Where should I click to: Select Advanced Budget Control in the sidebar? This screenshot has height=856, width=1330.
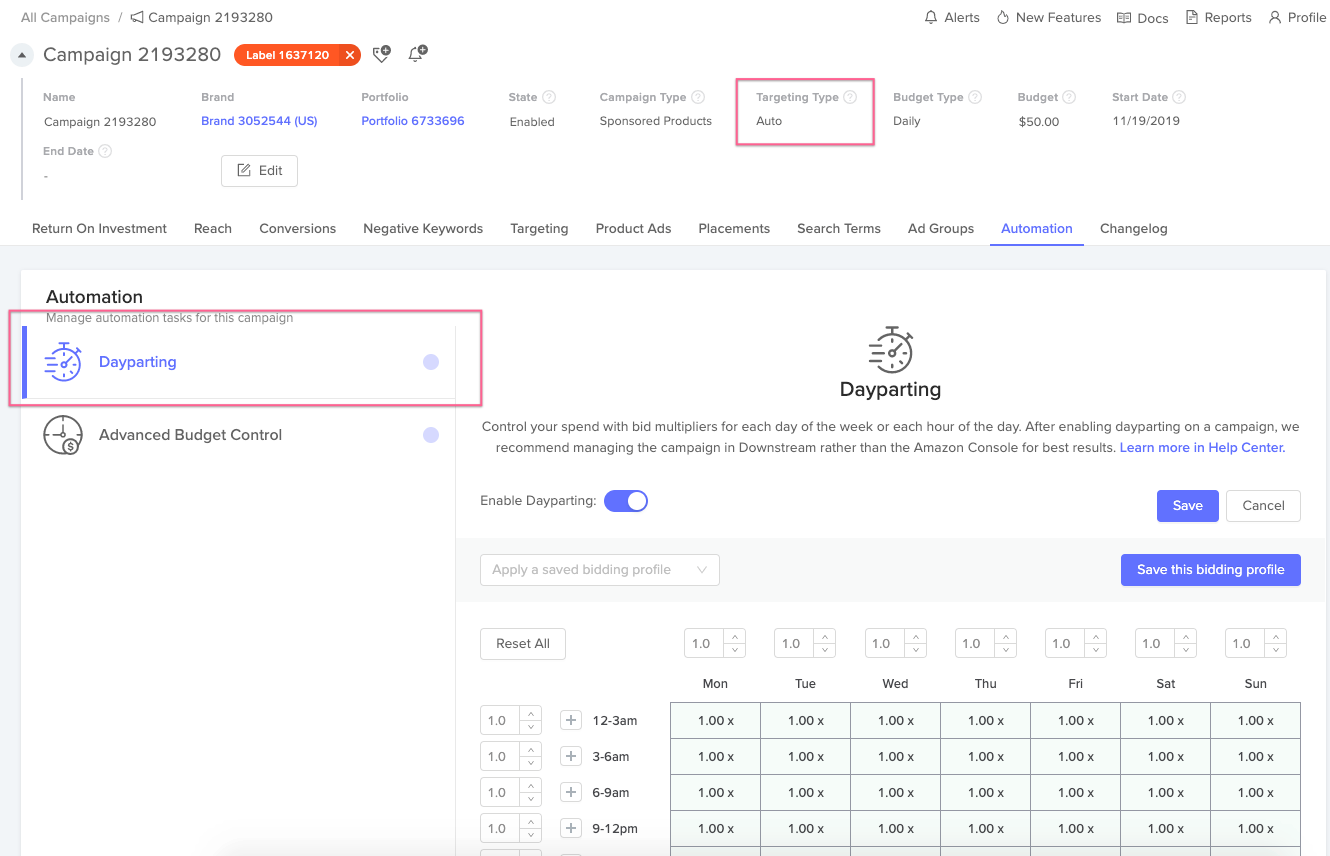click(x=190, y=434)
